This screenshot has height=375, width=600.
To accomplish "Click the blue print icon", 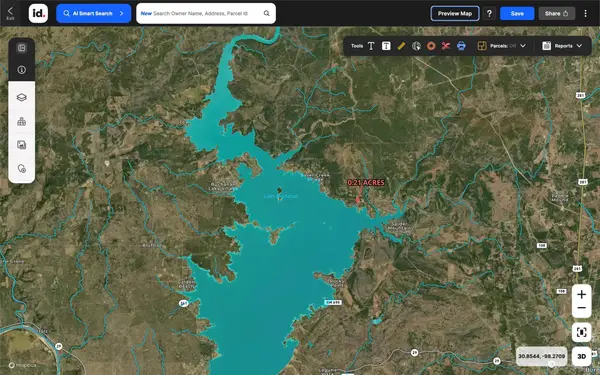I will point(461,46).
